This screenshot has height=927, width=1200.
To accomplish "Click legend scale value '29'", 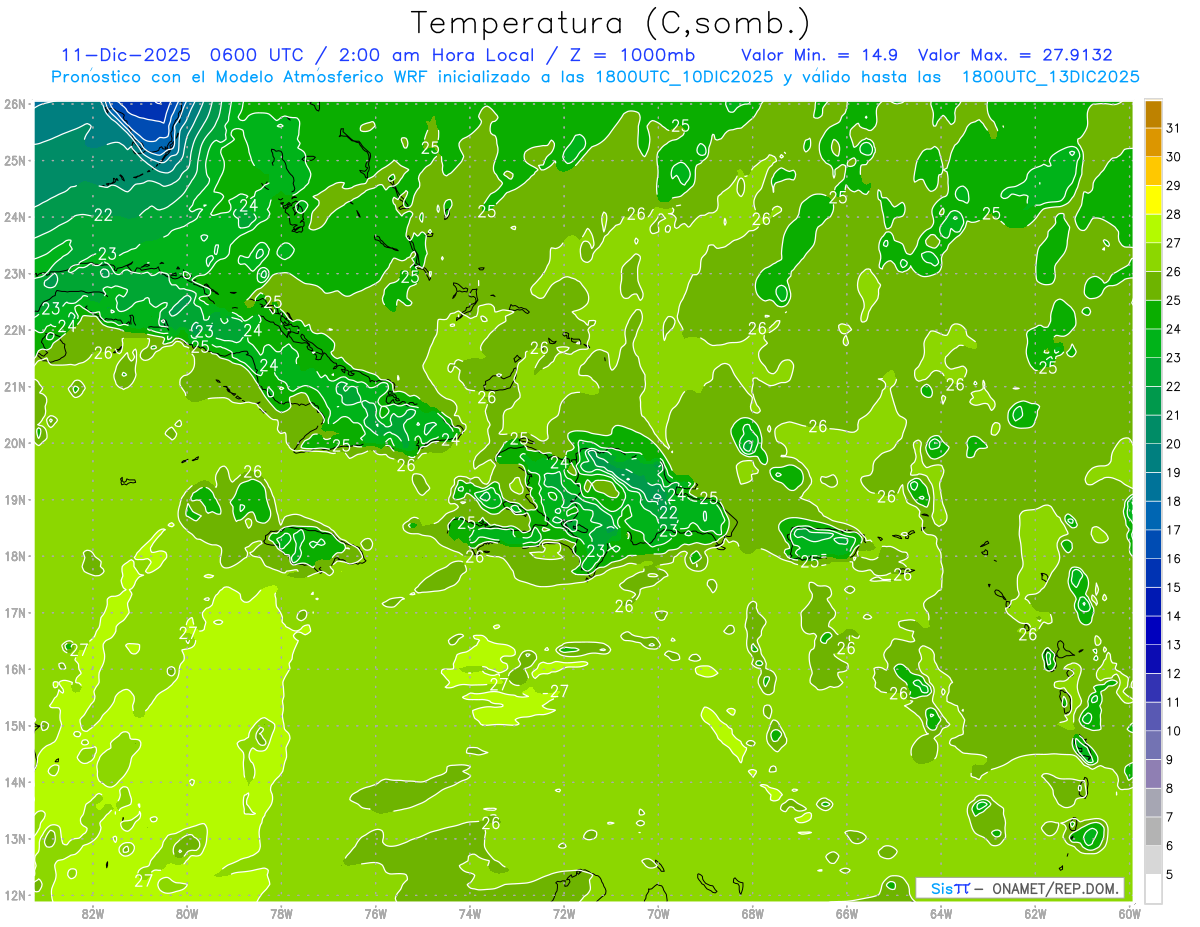I will [x=1174, y=186].
